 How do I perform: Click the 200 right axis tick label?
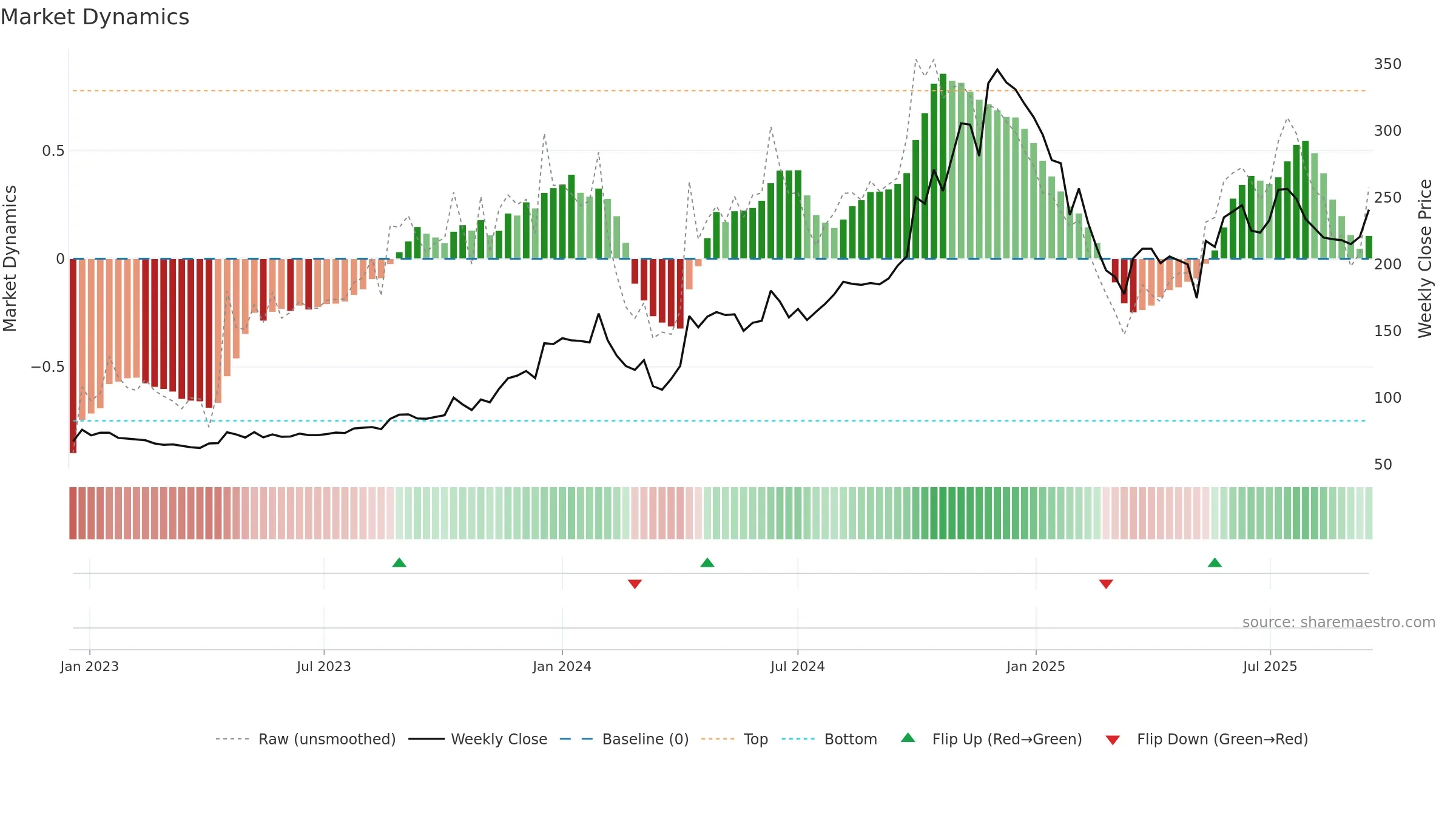pyautogui.click(x=1388, y=265)
